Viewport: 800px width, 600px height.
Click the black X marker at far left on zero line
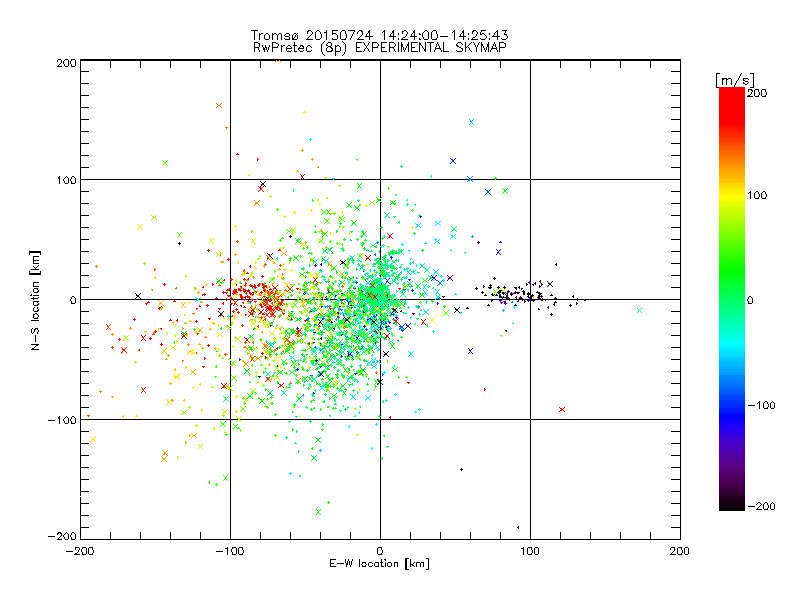click(x=137, y=296)
